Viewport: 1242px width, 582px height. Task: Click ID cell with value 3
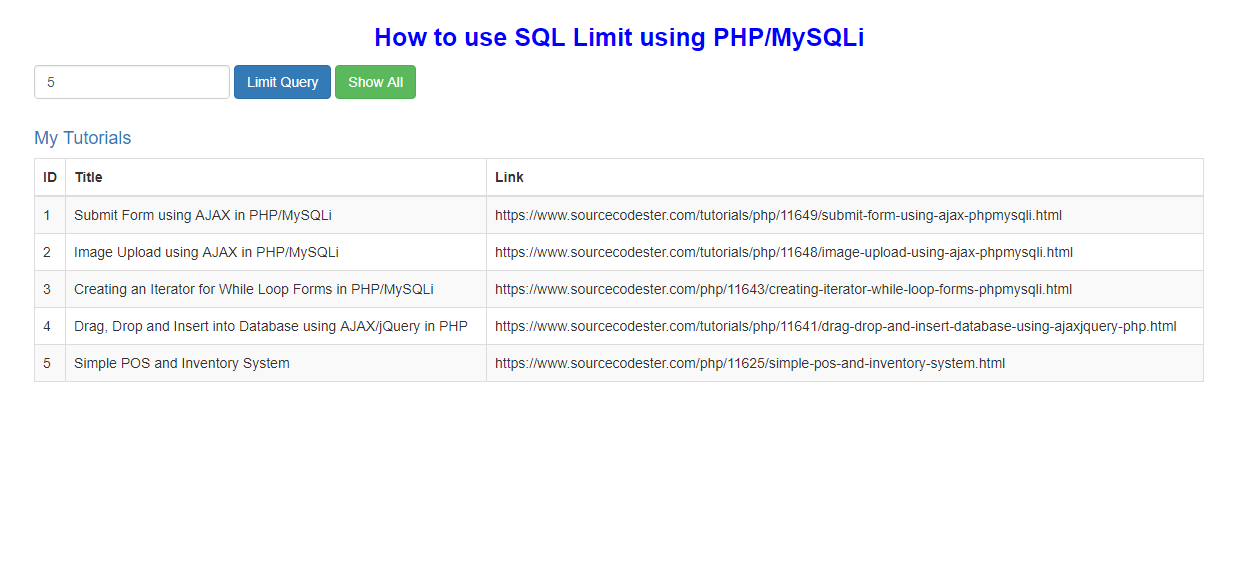pos(50,289)
